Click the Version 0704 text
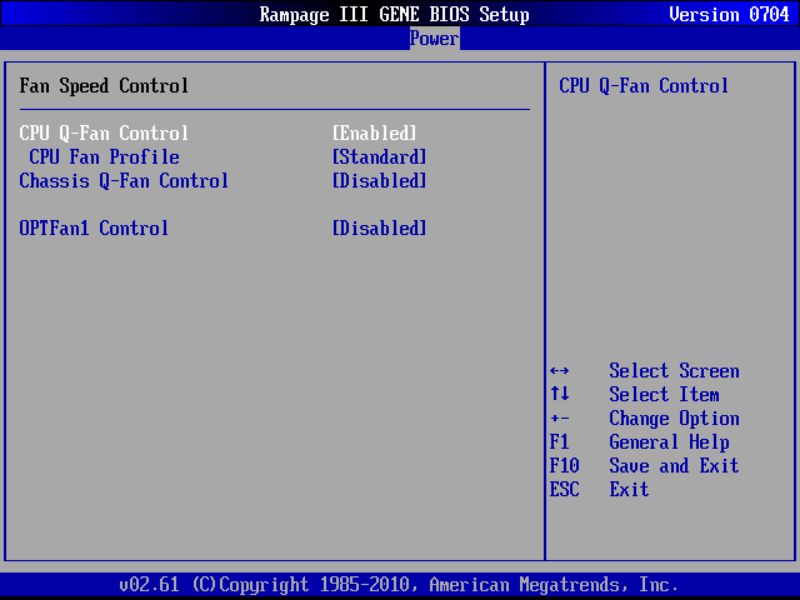Viewport: 800px width, 600px height. (729, 14)
